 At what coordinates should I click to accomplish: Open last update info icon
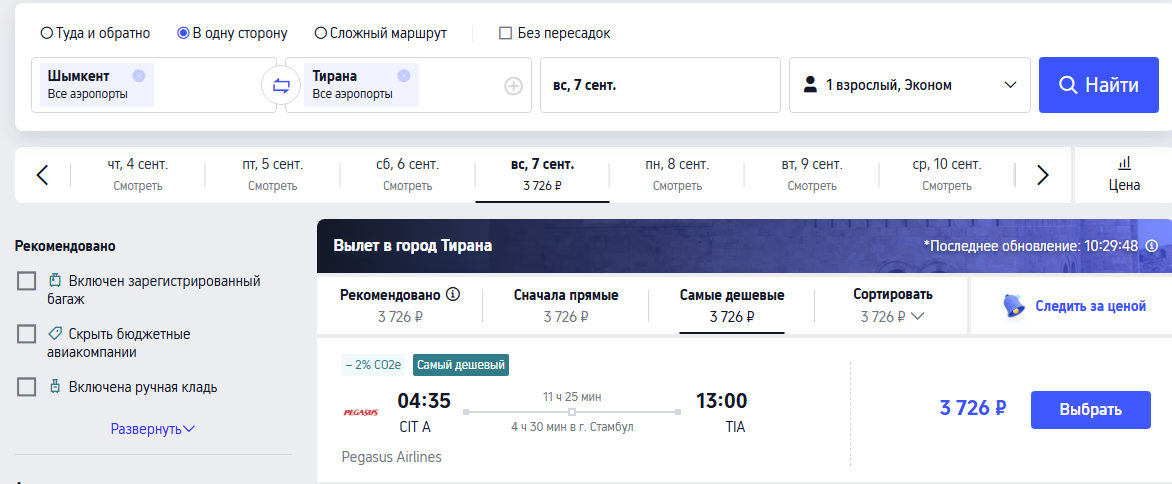[1152, 246]
